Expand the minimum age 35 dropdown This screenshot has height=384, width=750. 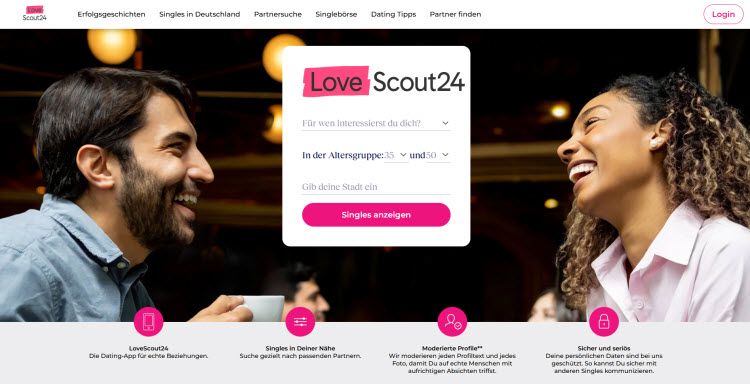point(396,155)
